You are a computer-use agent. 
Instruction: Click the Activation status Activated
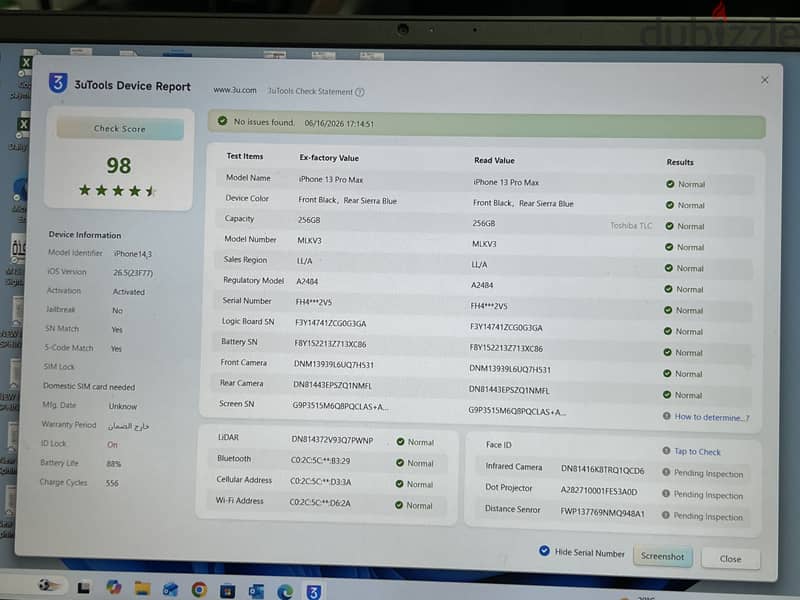(x=129, y=292)
